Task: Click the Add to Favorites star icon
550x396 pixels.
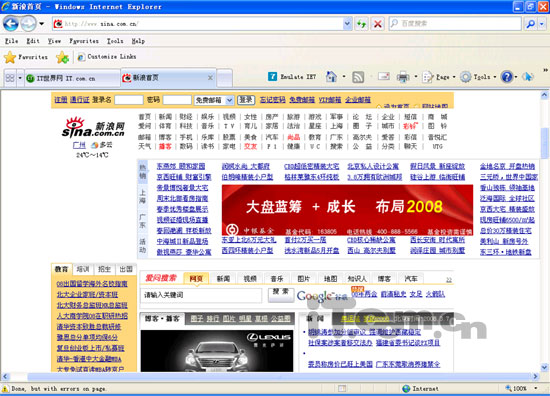Action: pyautogui.click(x=62, y=57)
